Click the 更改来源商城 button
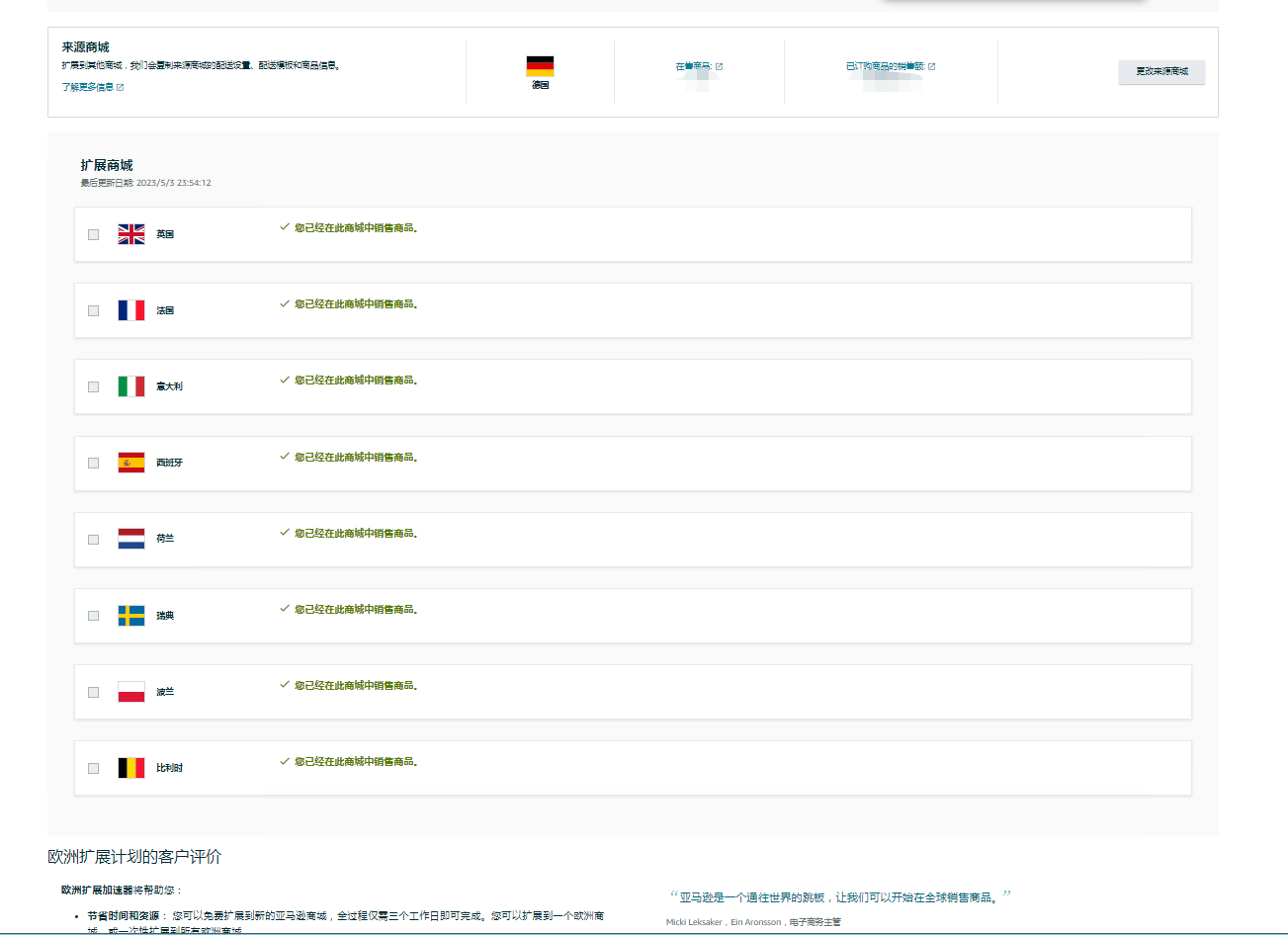Image resolution: width=1288 pixels, height=935 pixels. (1161, 71)
